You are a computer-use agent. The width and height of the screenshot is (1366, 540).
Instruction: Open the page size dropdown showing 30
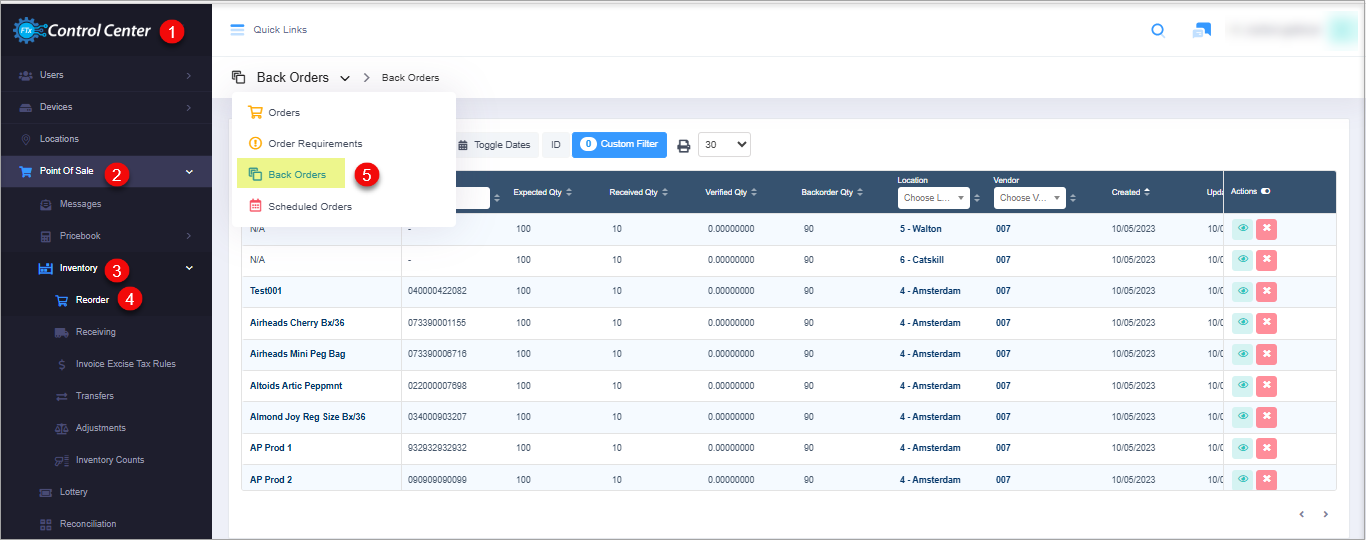(724, 145)
